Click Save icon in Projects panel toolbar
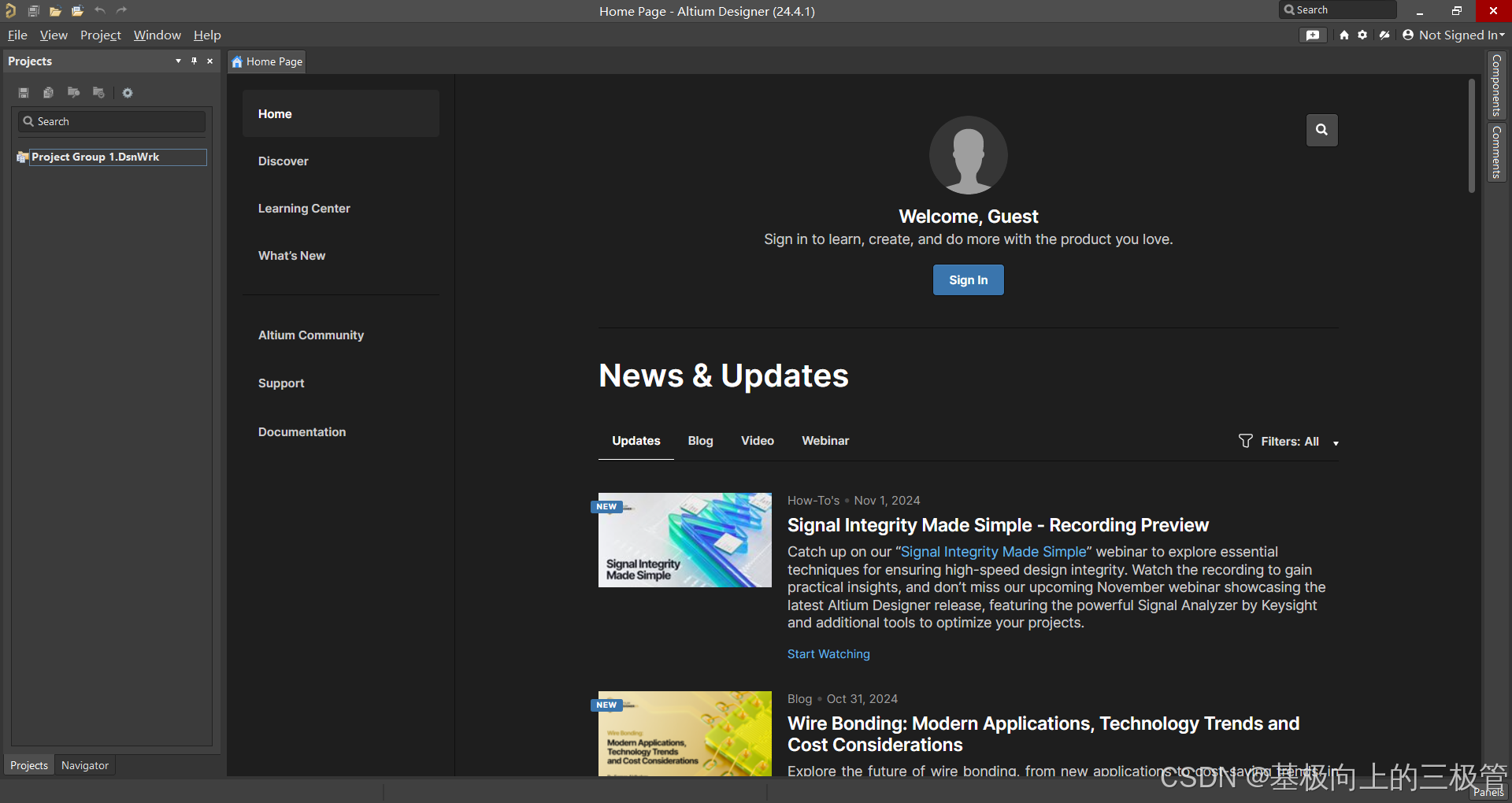This screenshot has height=803, width=1512. tap(24, 93)
